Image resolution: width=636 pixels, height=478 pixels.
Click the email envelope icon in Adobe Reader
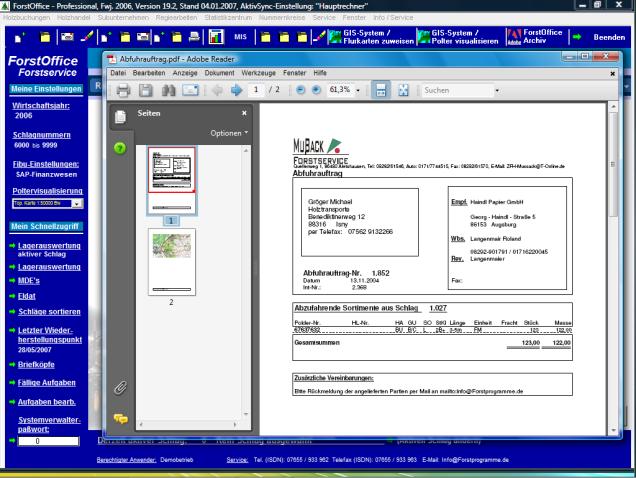190,90
